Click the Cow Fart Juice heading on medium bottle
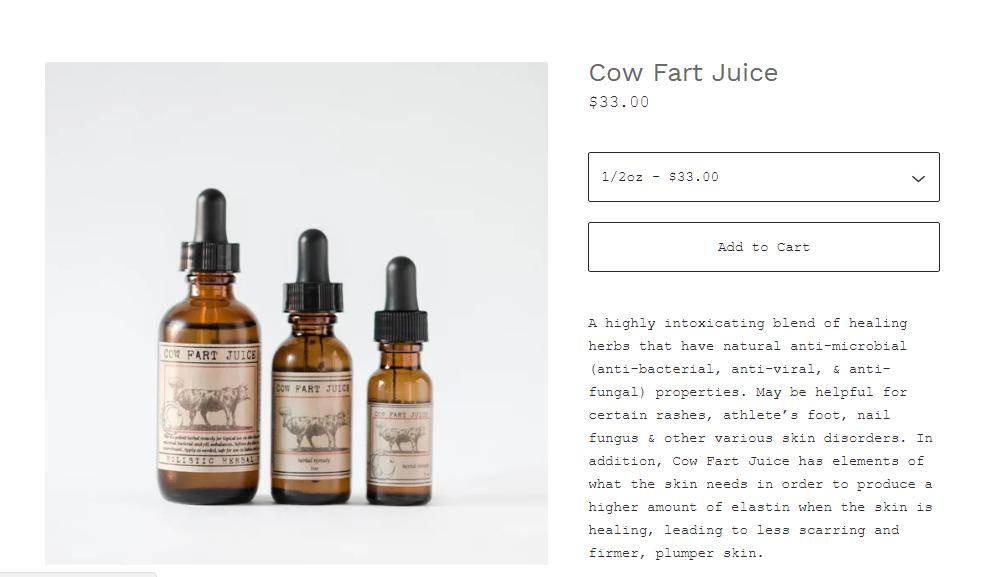Screen dimensions: 981x577 (312, 388)
